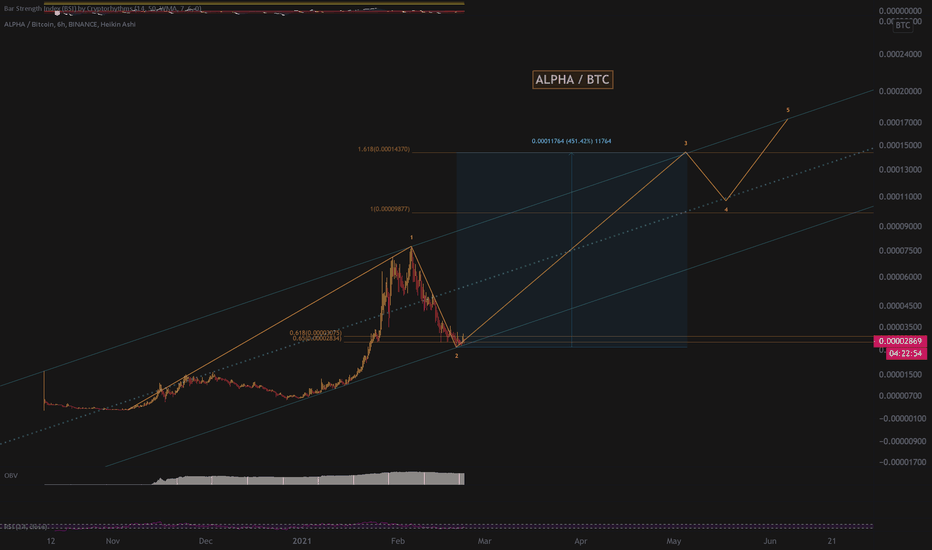
Task: Click 0.00007500 on the price axis
Action: tap(900, 250)
